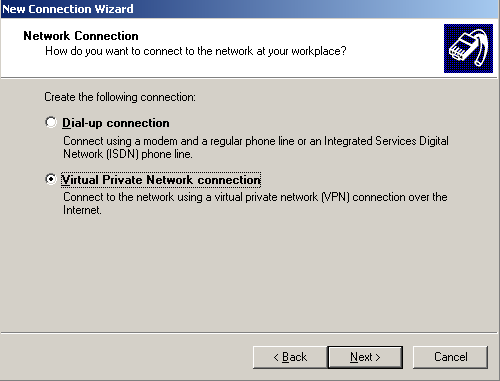Click the VPN over Internet description text
The image size is (500, 381).
tap(255, 203)
